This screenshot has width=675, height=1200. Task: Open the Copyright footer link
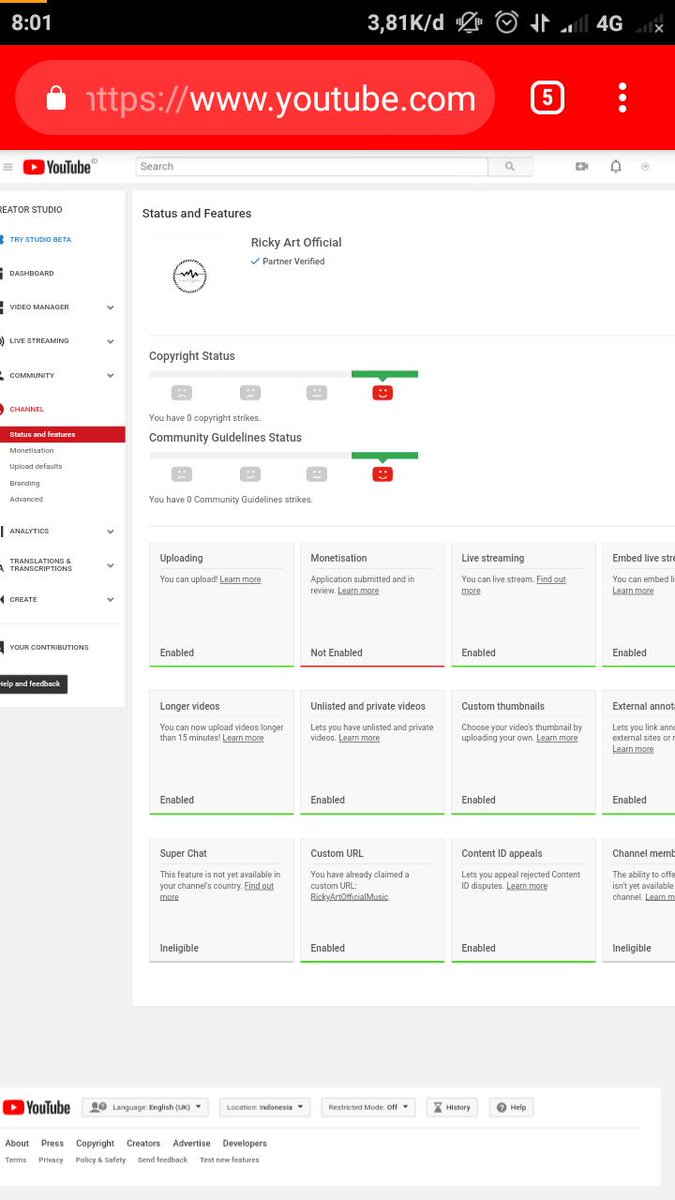(95, 1143)
